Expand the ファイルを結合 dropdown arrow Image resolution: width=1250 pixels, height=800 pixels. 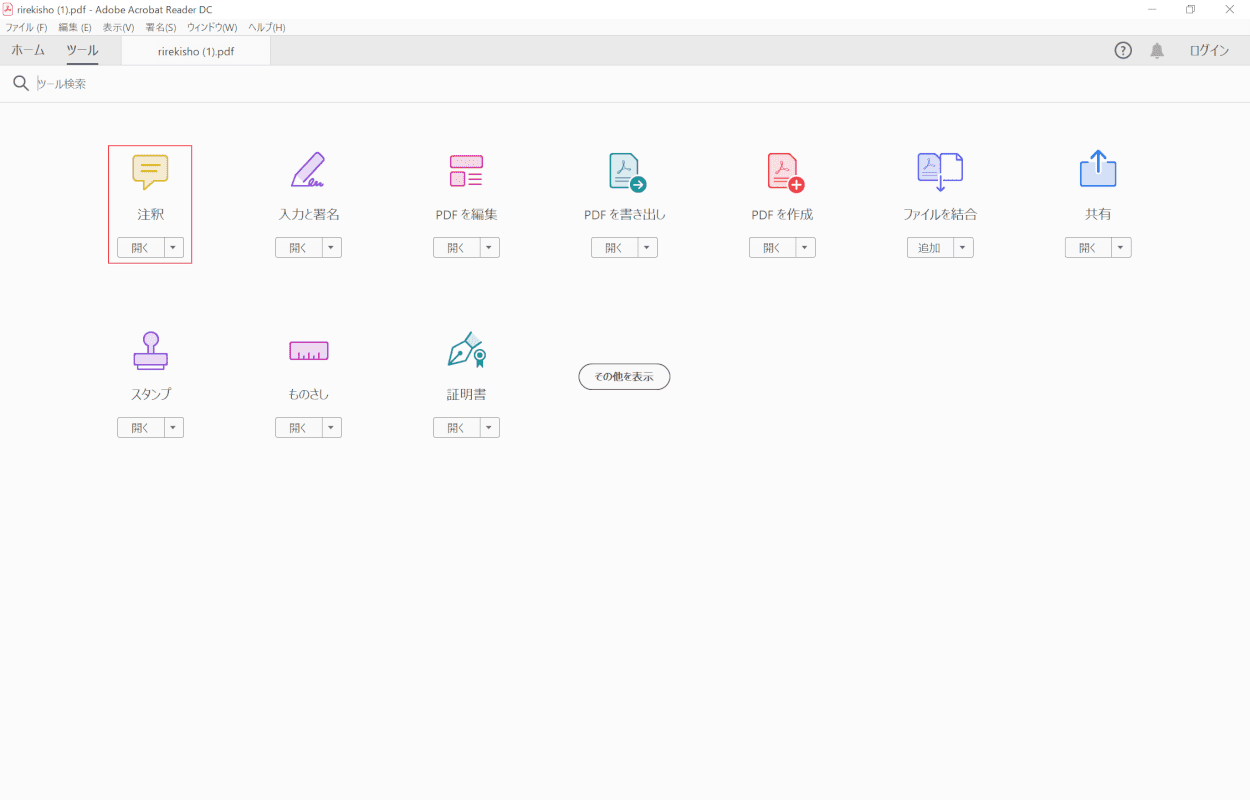(964, 248)
